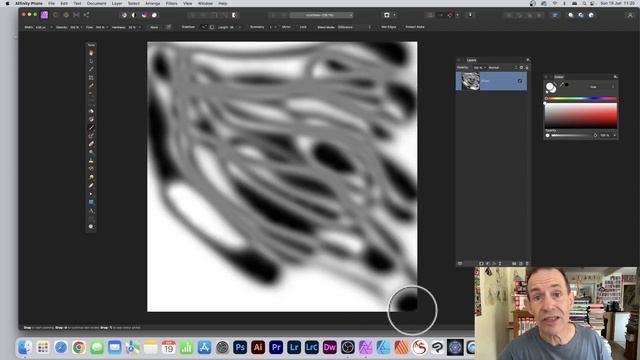Open Finder from the Dock
The height and width of the screenshot is (360, 640).
[25, 347]
